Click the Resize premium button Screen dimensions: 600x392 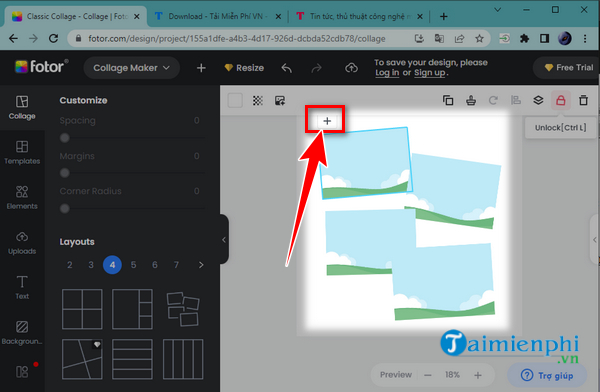pos(244,68)
